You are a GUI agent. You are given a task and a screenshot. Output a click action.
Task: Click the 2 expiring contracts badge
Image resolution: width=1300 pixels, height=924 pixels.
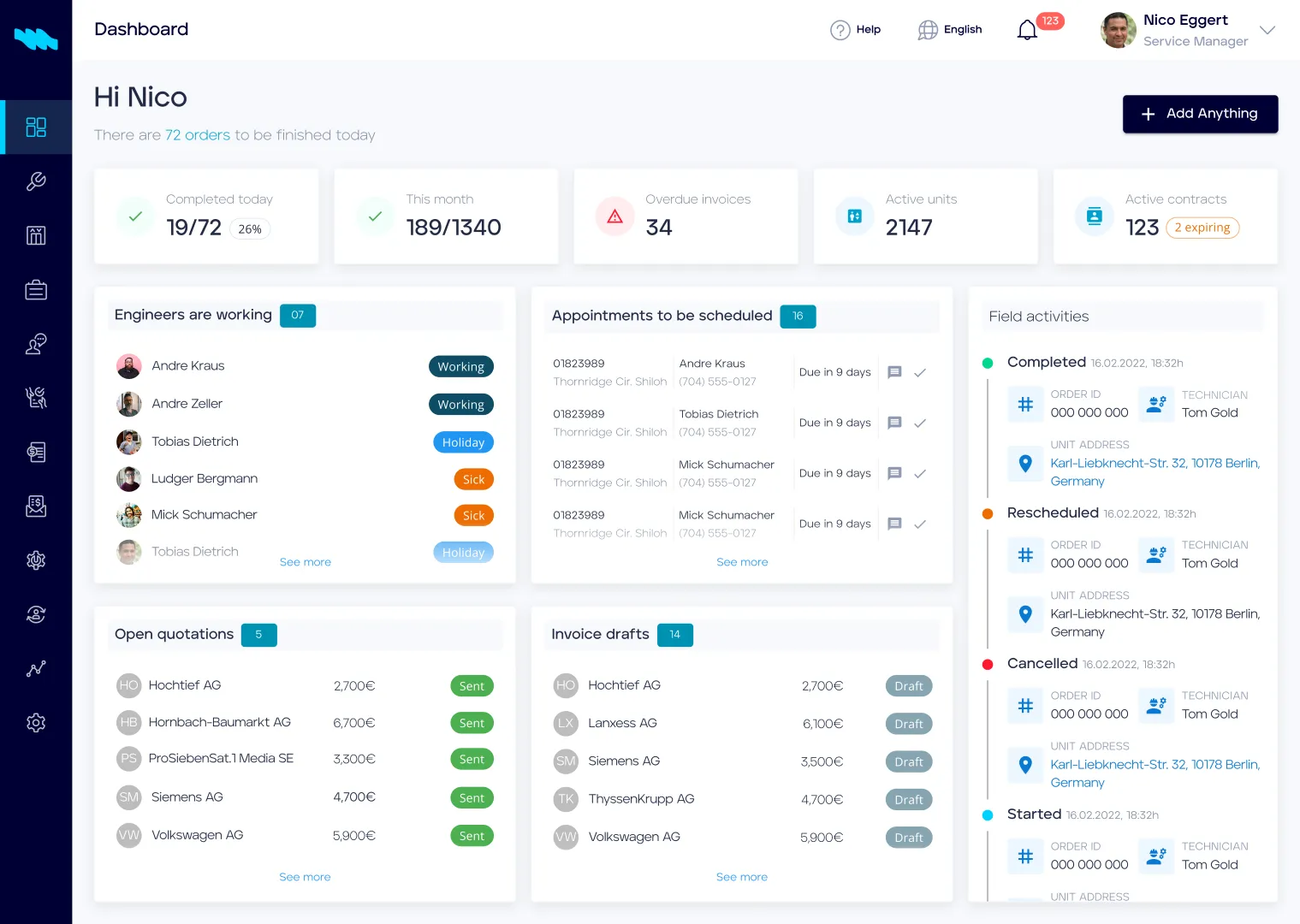[1202, 228]
